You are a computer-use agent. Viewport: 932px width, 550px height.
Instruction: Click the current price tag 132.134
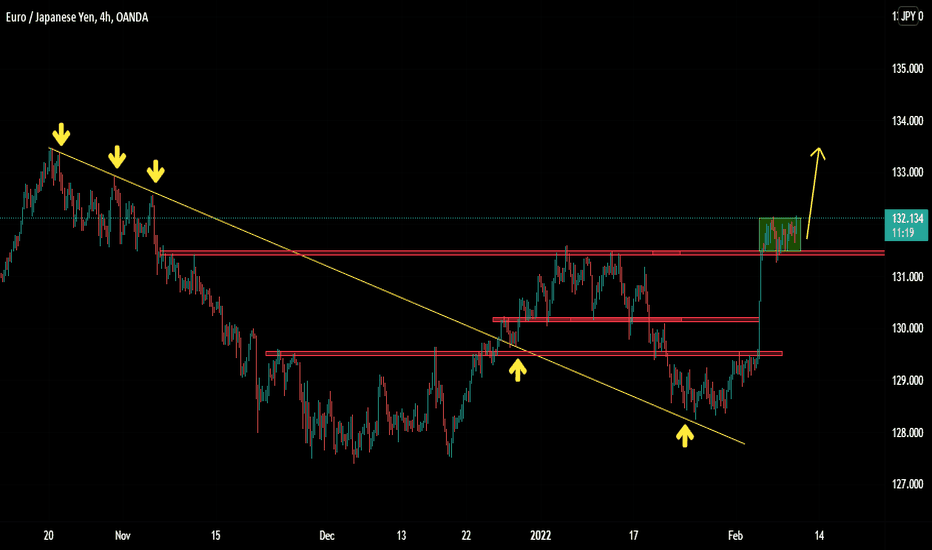click(906, 225)
